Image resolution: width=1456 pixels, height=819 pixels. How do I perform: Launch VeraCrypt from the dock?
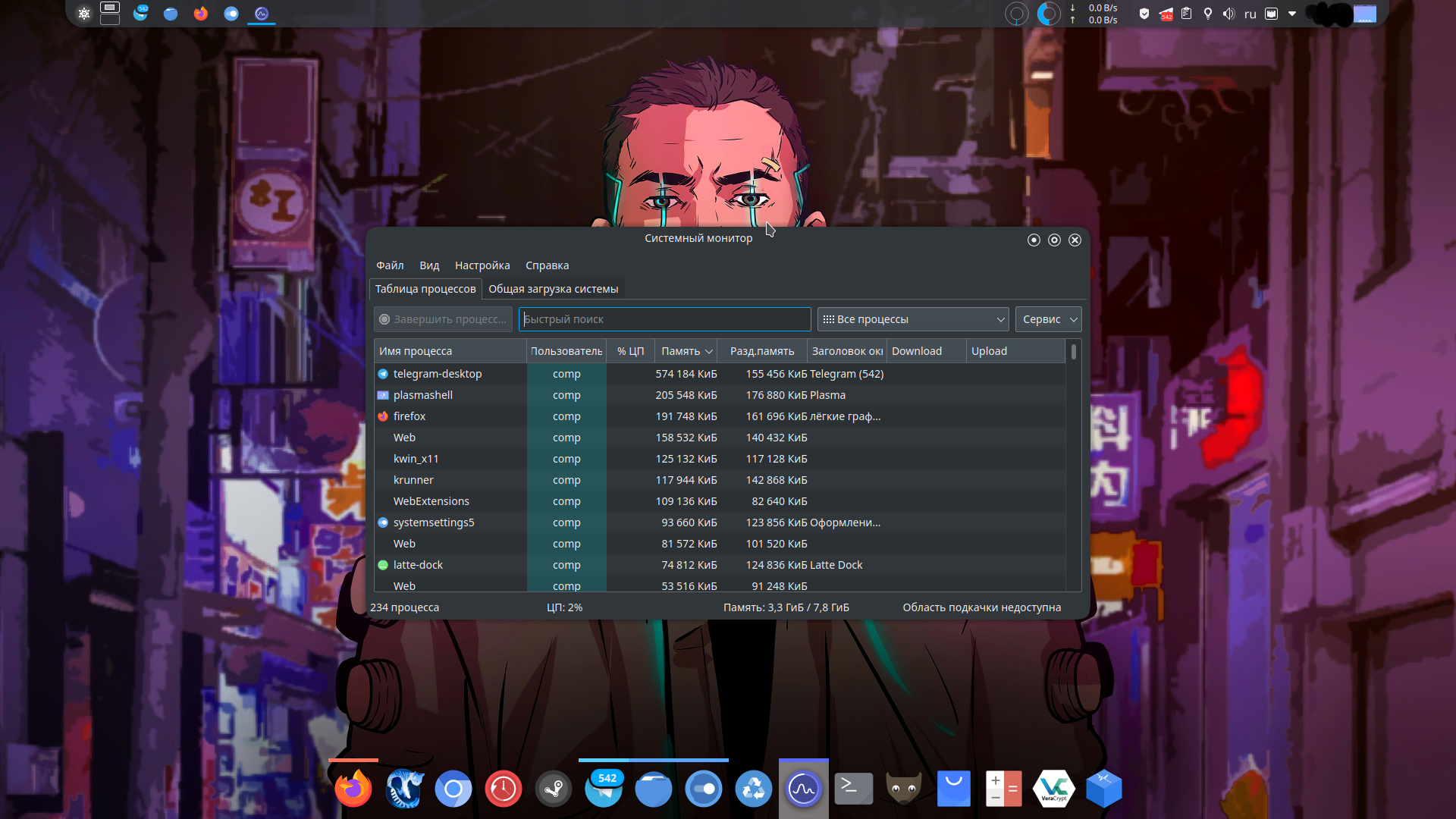click(x=1054, y=789)
